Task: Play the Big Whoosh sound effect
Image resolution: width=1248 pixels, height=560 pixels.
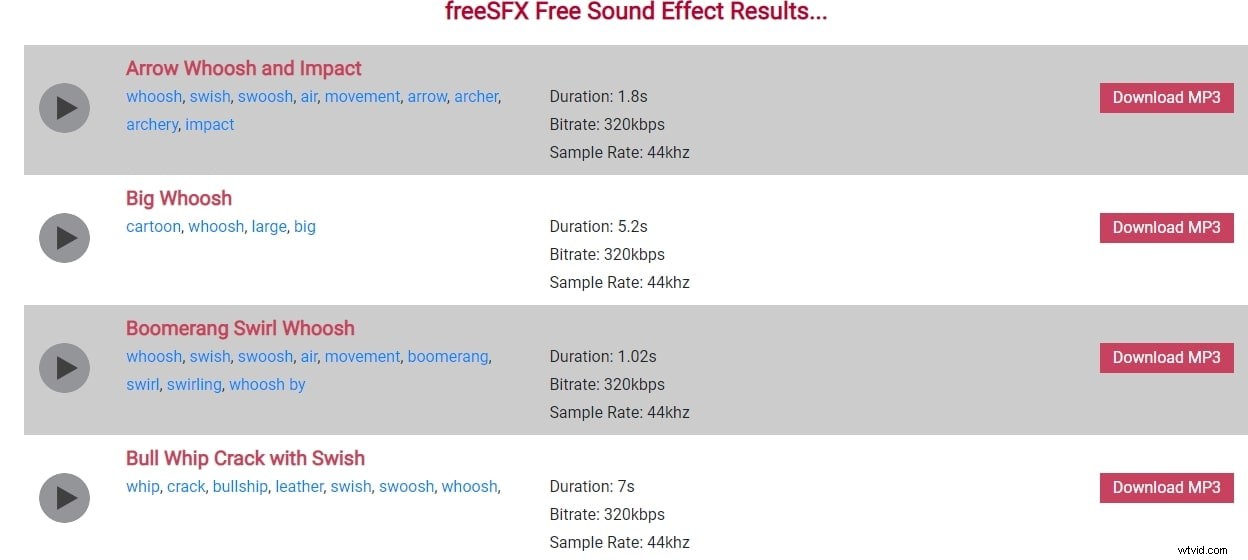Action: [x=64, y=238]
